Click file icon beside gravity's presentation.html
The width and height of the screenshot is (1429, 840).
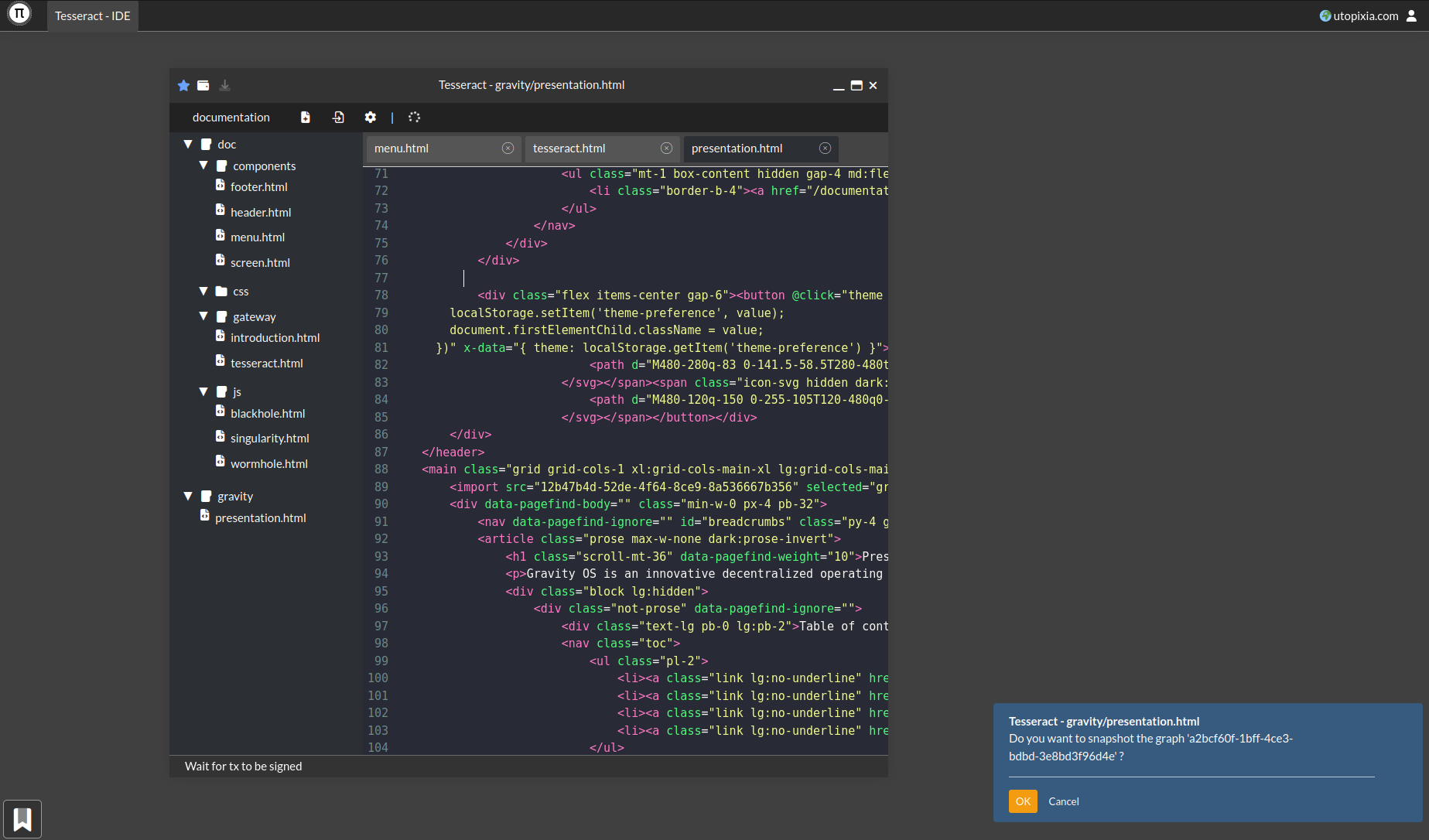tap(204, 515)
